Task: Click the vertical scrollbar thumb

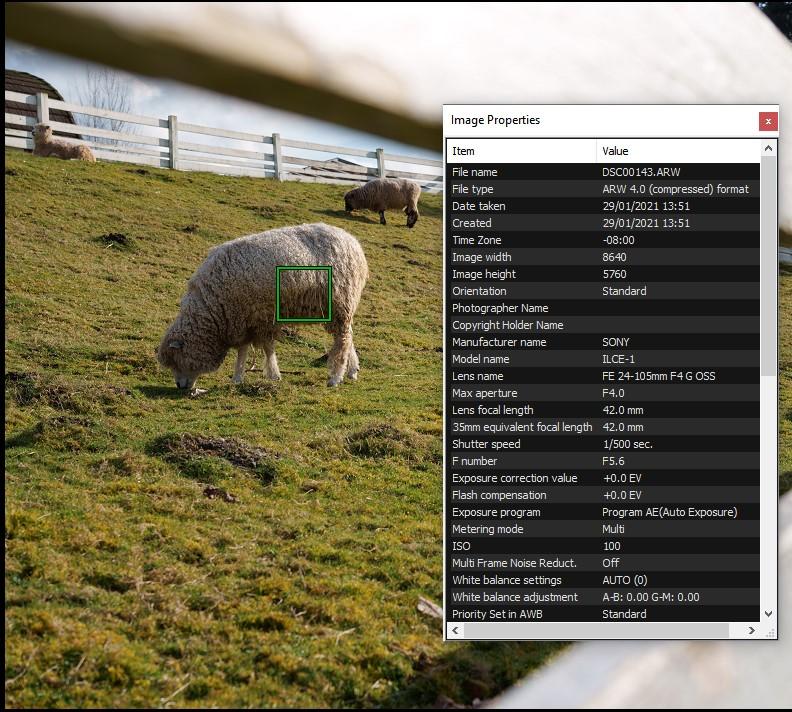Action: point(768,266)
